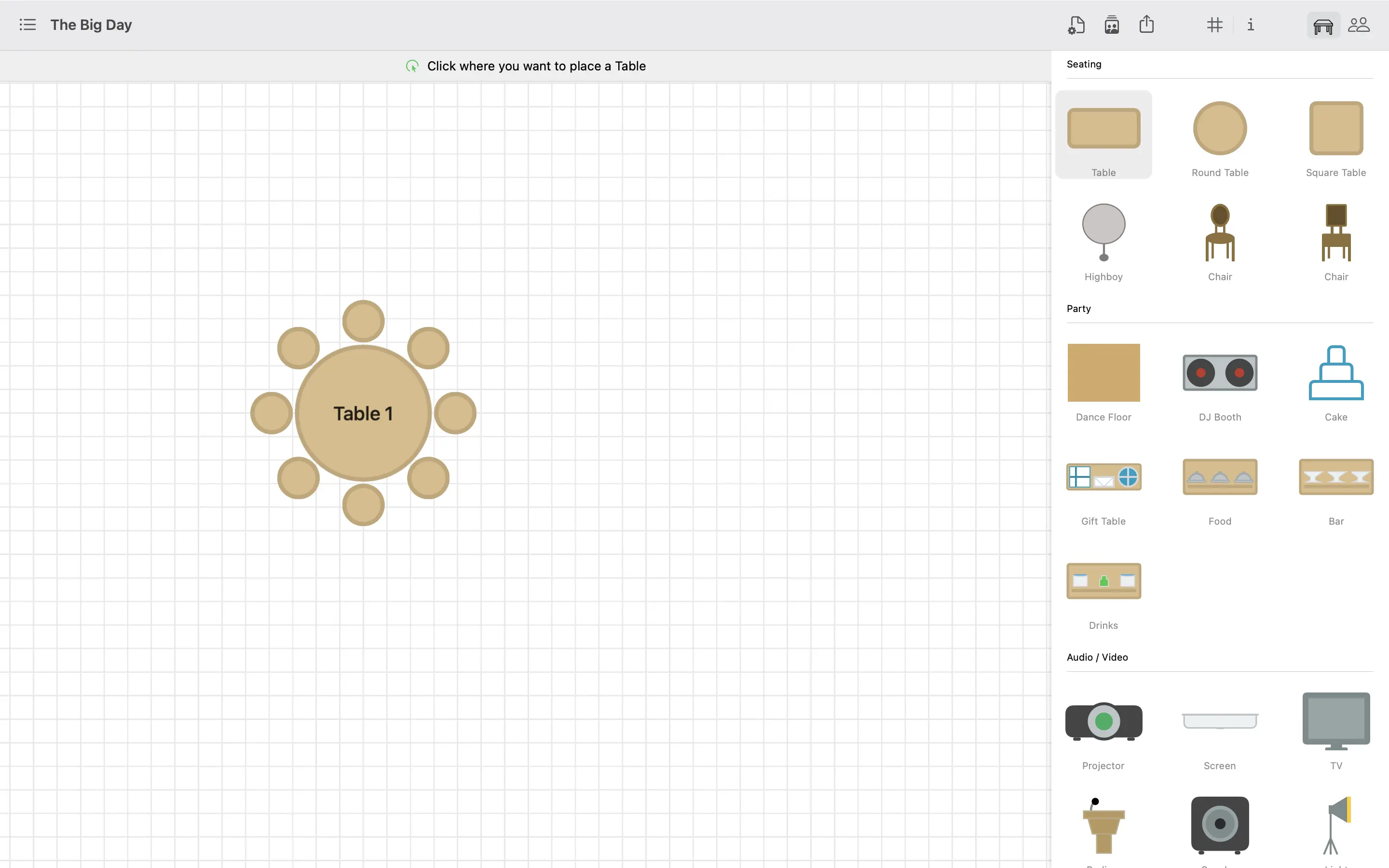Image resolution: width=1389 pixels, height=868 pixels.
Task: Choose the TV item
Action: pos(1335,721)
